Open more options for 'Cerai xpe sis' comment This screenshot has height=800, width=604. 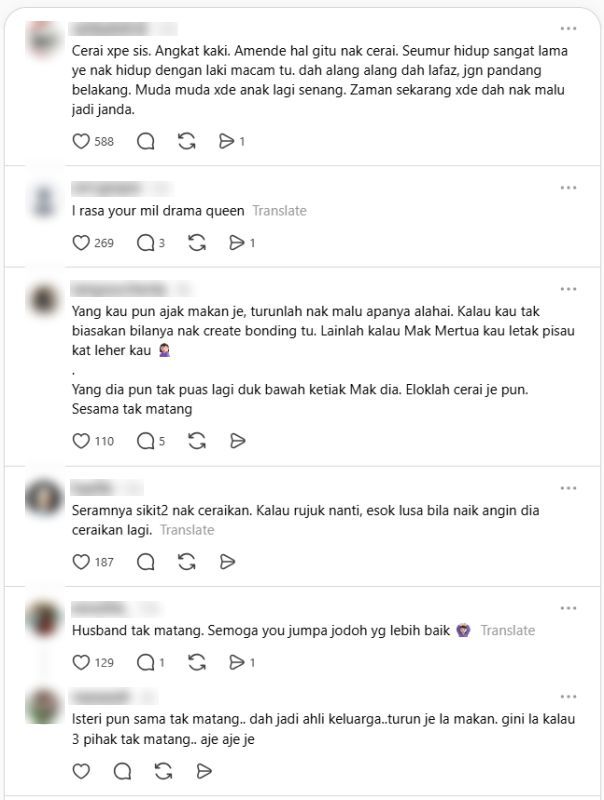[568, 29]
